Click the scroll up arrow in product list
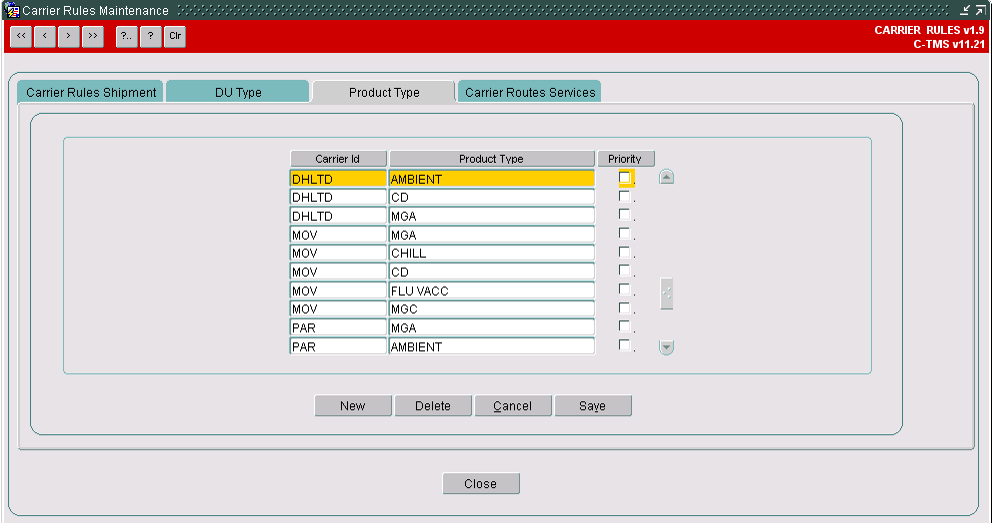This screenshot has height=523, width=992. [666, 177]
